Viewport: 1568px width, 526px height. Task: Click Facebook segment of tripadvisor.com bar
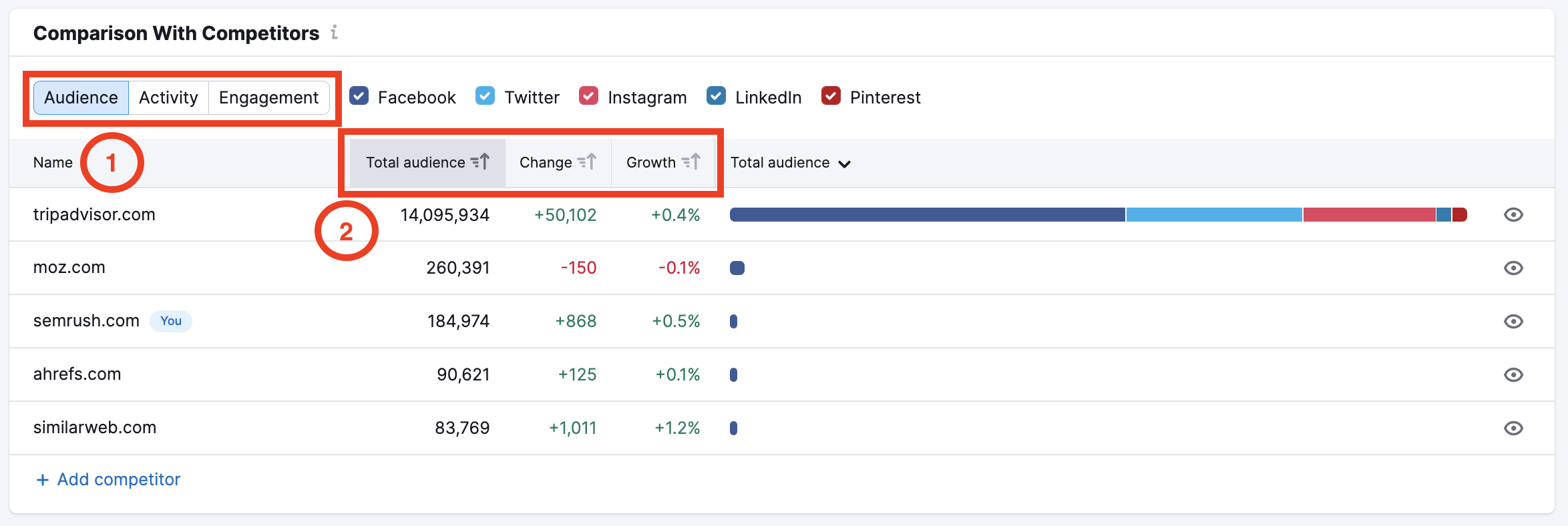click(928, 214)
